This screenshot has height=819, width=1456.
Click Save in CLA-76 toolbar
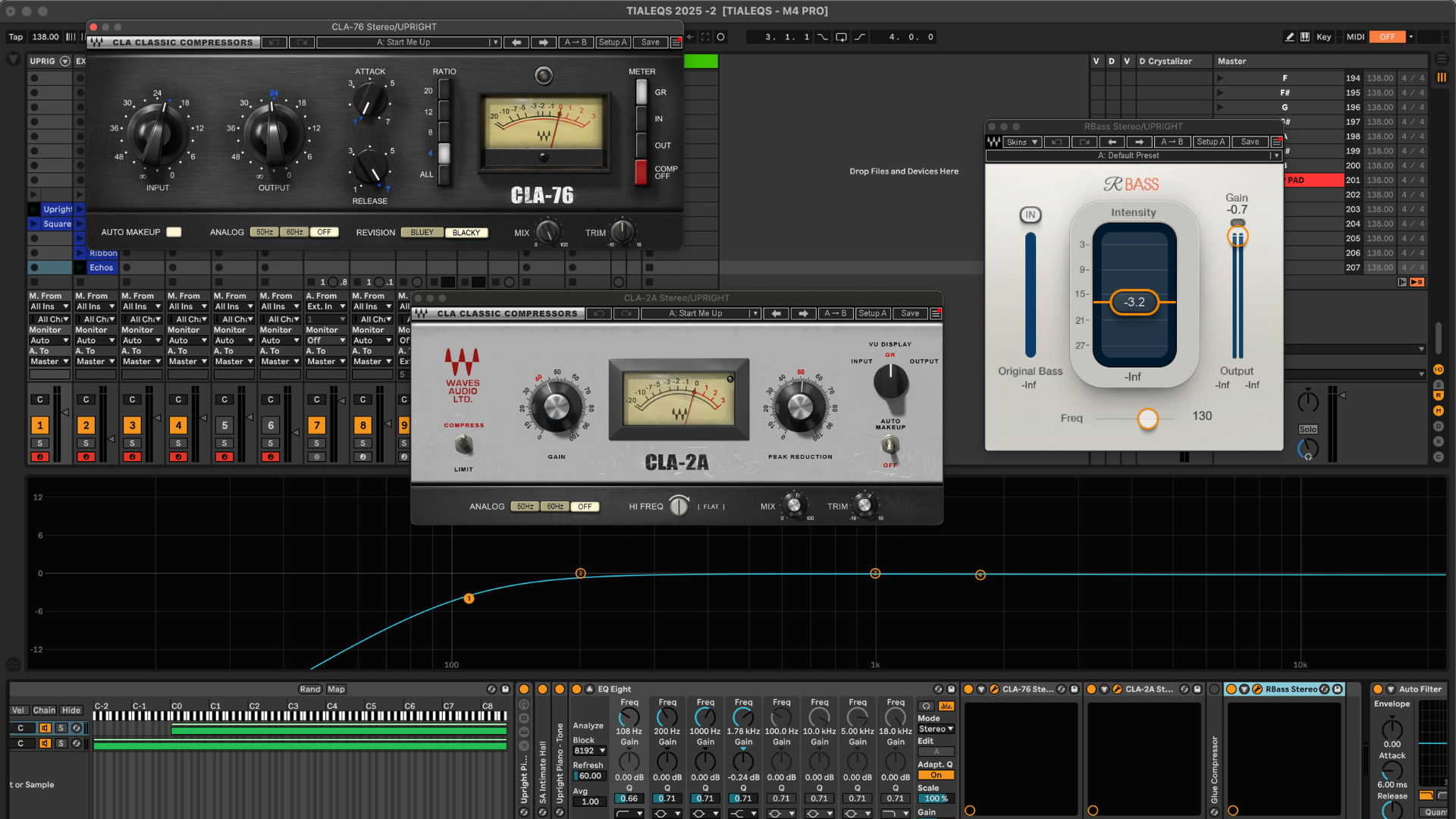651,42
